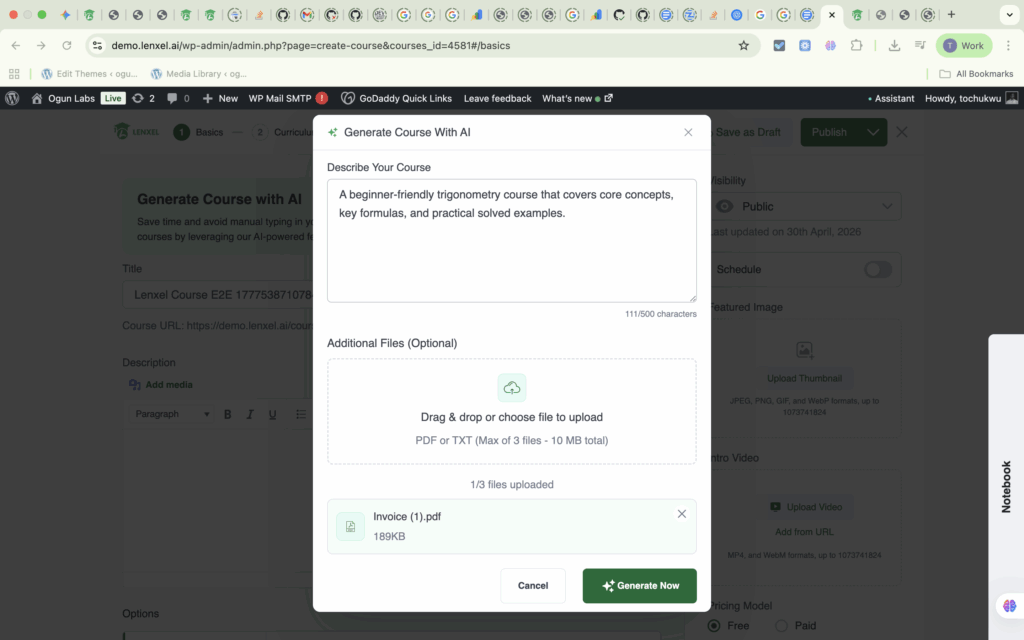Open WP Mail SMTP admin menu
This screenshot has width=1024, height=640.
[288, 98]
